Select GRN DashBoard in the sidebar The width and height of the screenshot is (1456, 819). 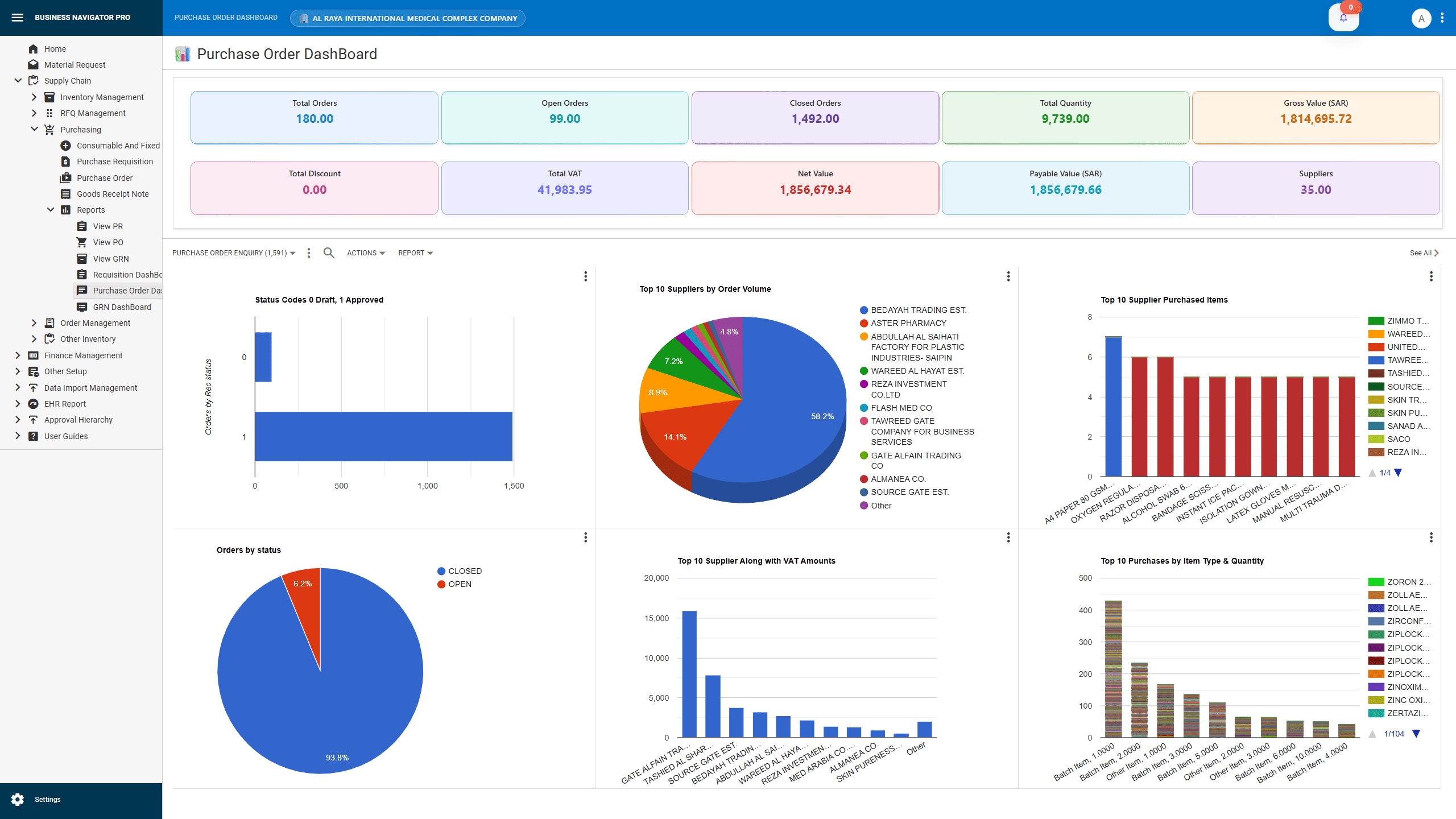pyautogui.click(x=121, y=307)
